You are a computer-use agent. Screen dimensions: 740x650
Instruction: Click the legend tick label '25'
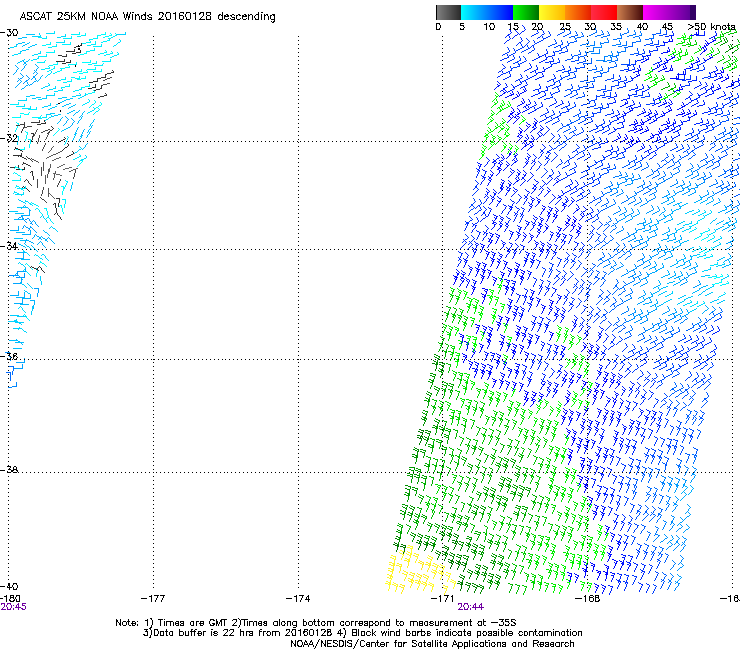(565, 27)
